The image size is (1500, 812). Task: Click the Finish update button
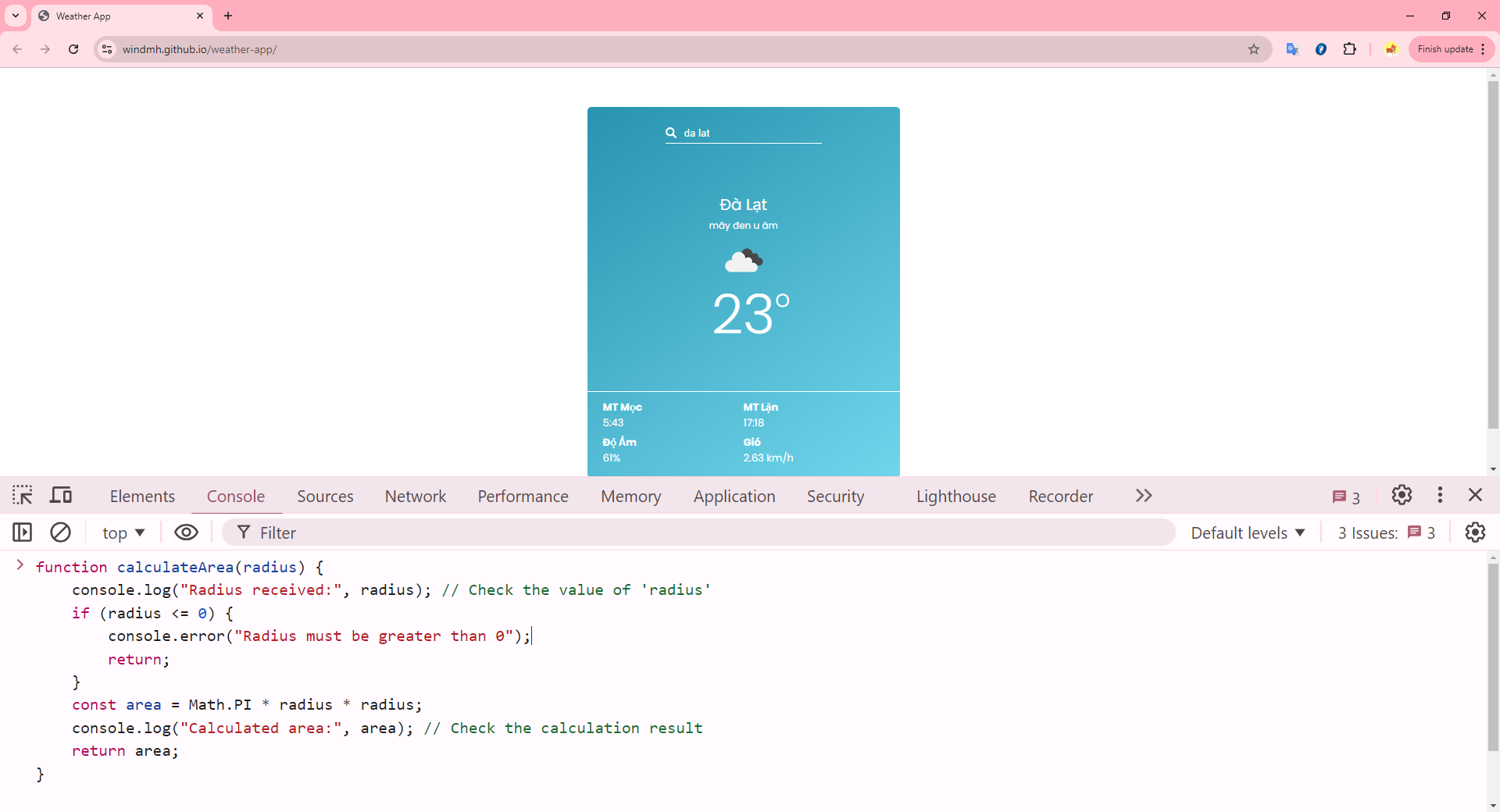[1445, 49]
